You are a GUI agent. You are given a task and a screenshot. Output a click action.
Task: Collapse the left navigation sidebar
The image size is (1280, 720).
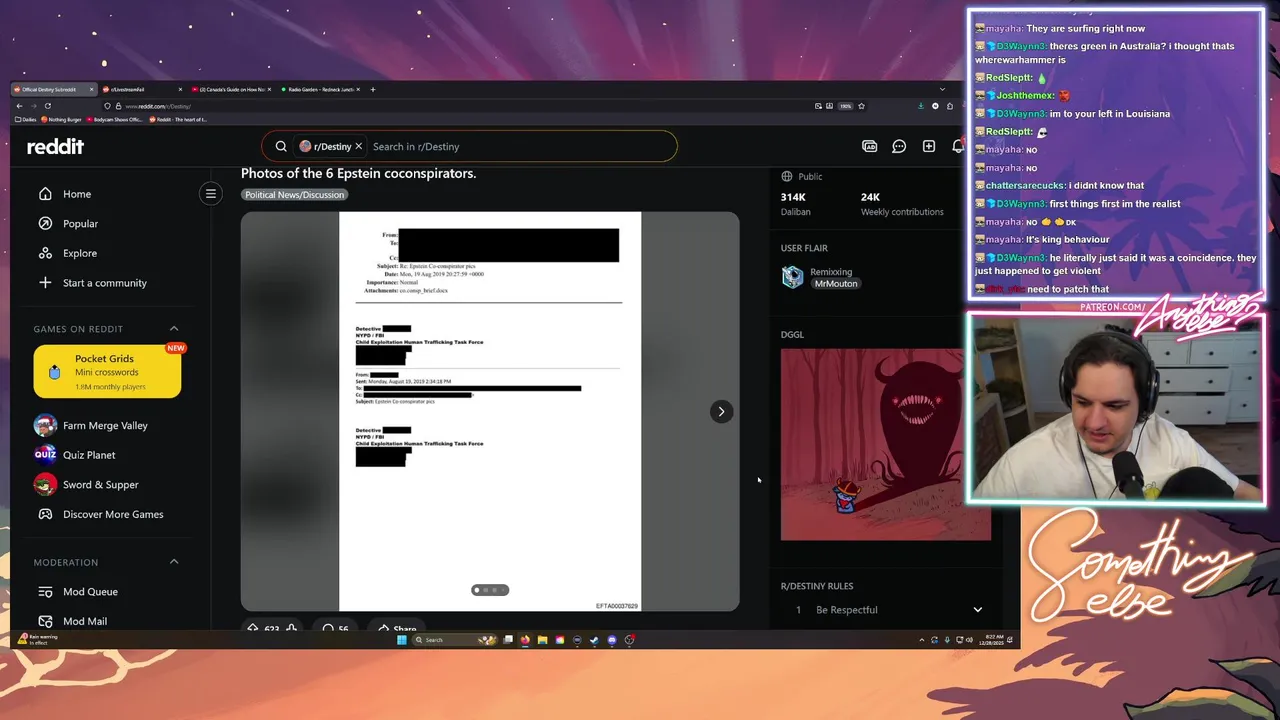click(211, 194)
